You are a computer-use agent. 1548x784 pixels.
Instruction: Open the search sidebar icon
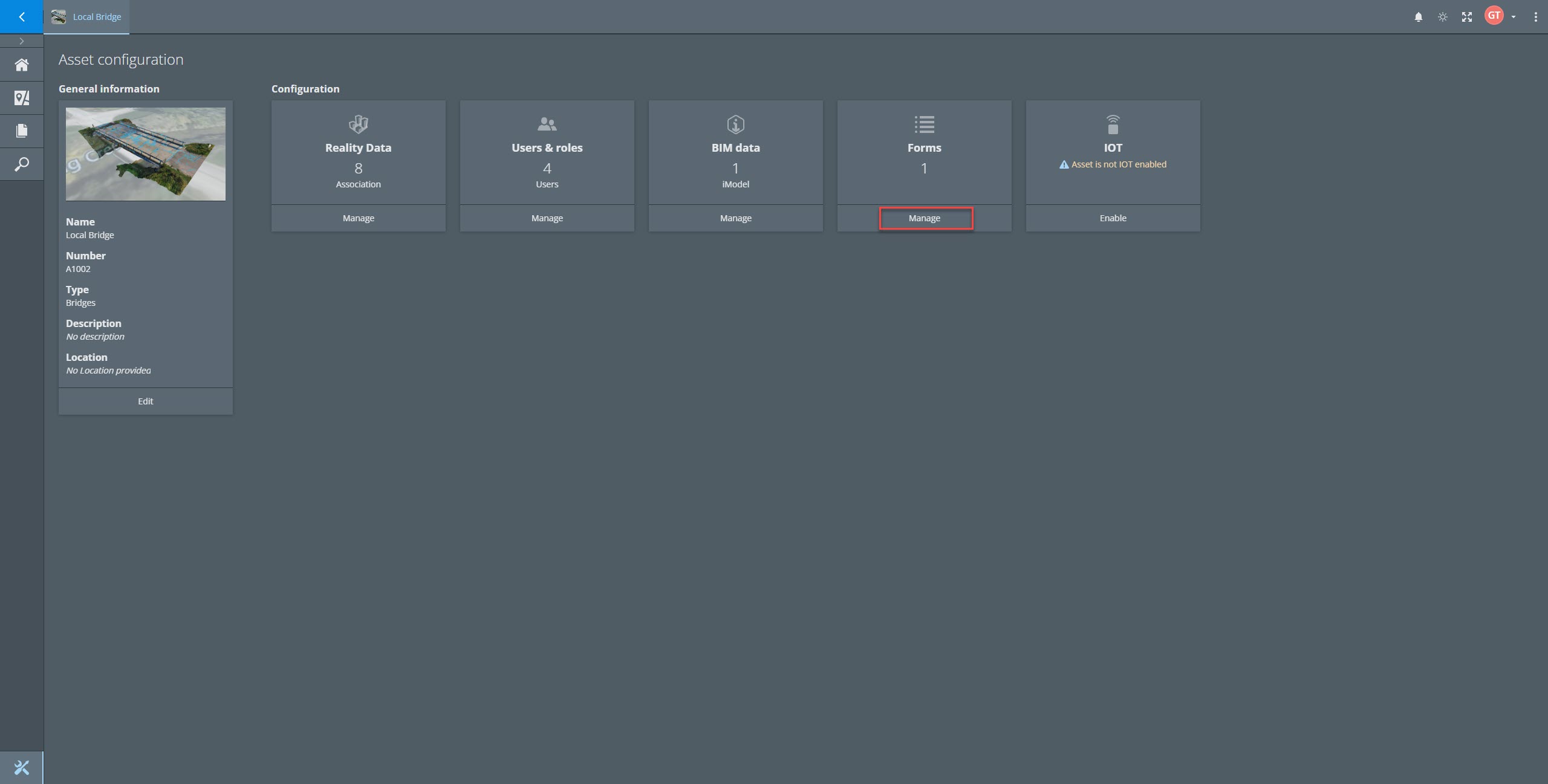22,164
